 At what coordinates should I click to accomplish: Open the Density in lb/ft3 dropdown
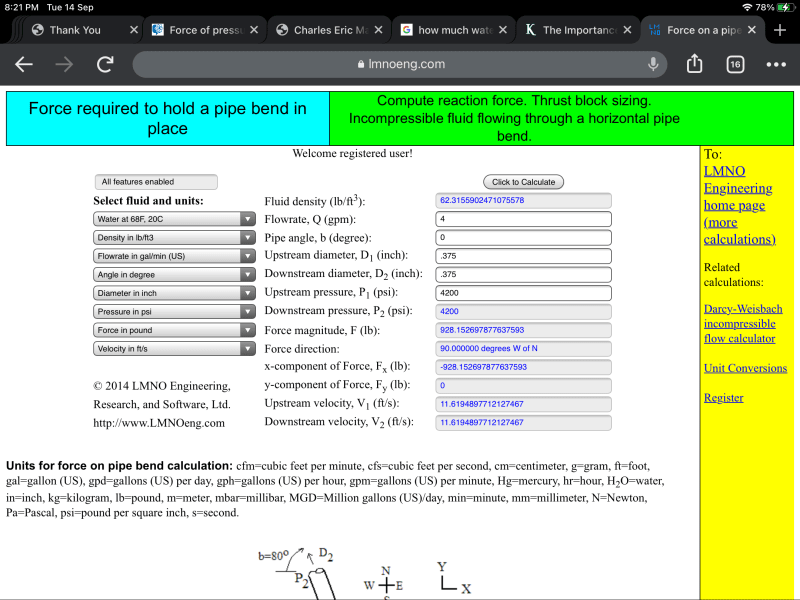tap(174, 237)
